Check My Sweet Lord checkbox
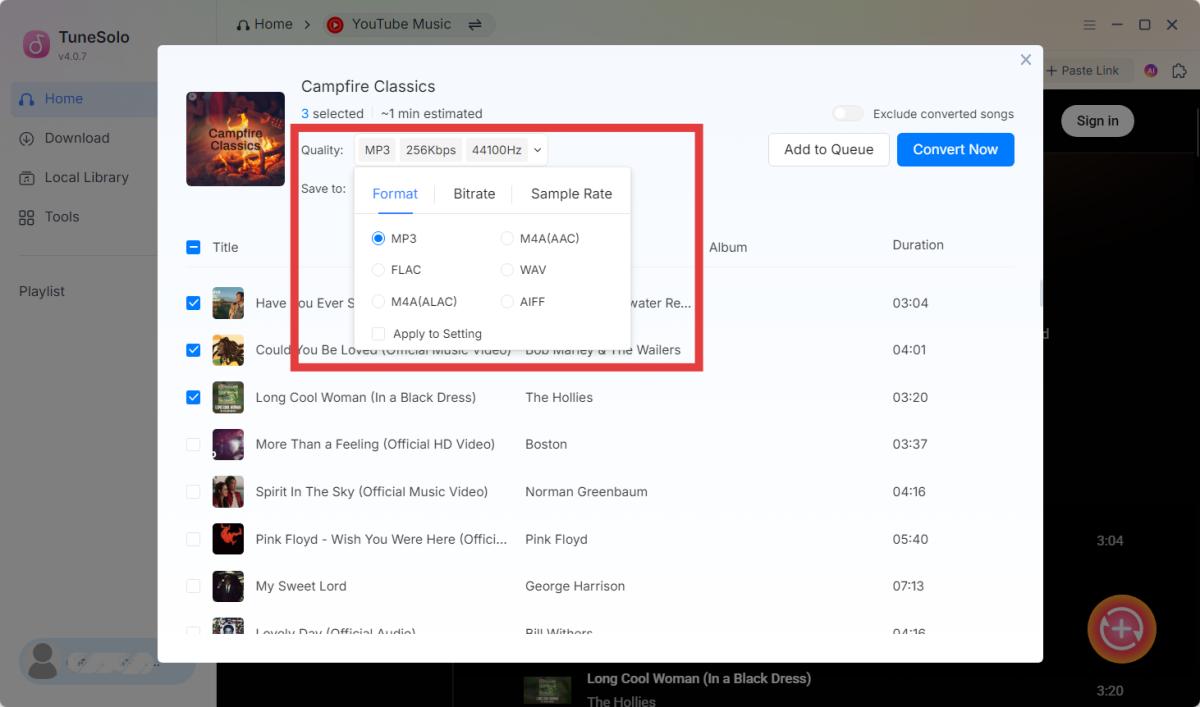The image size is (1200, 707). (x=193, y=586)
